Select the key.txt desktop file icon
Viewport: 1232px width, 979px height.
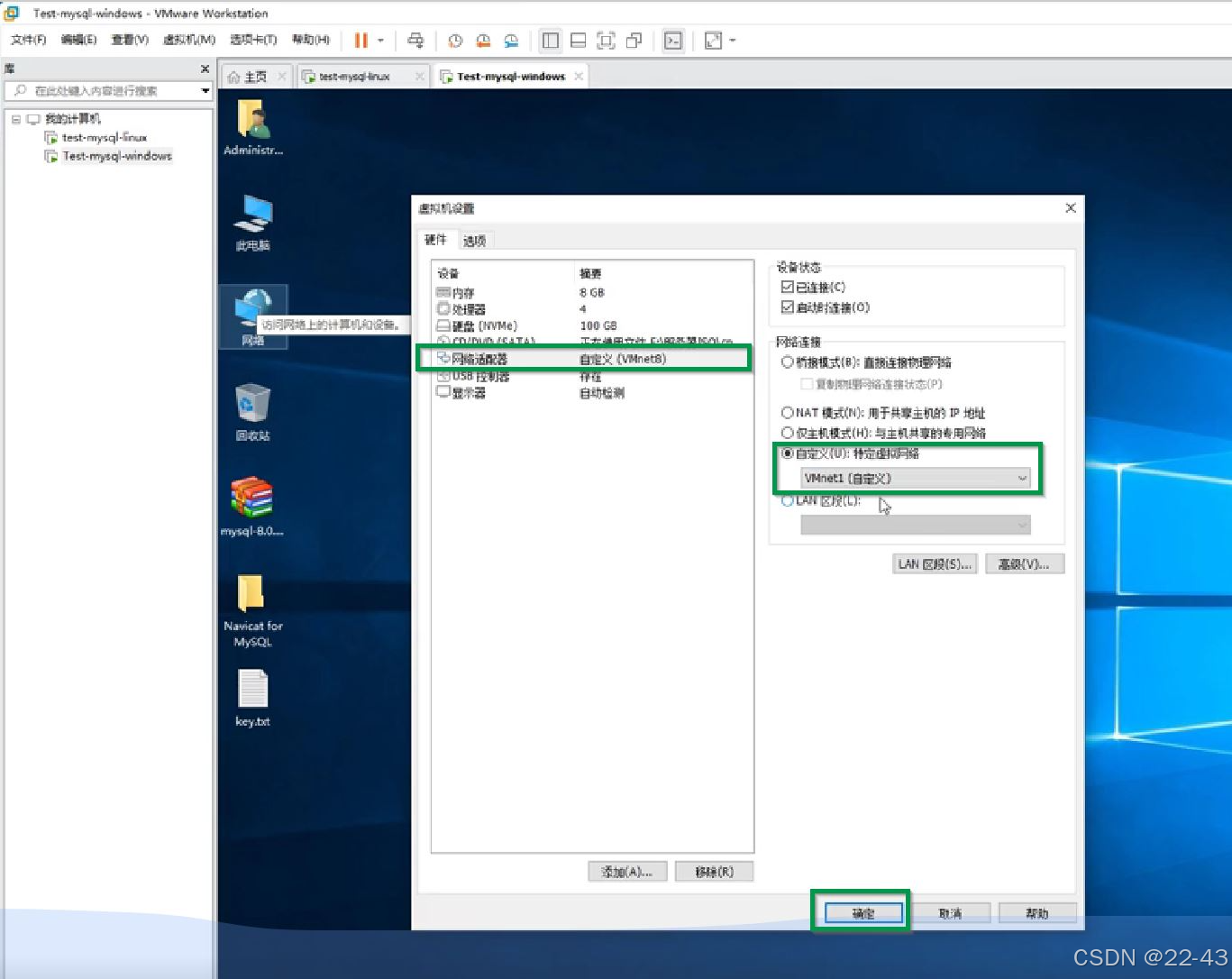pyautogui.click(x=253, y=698)
